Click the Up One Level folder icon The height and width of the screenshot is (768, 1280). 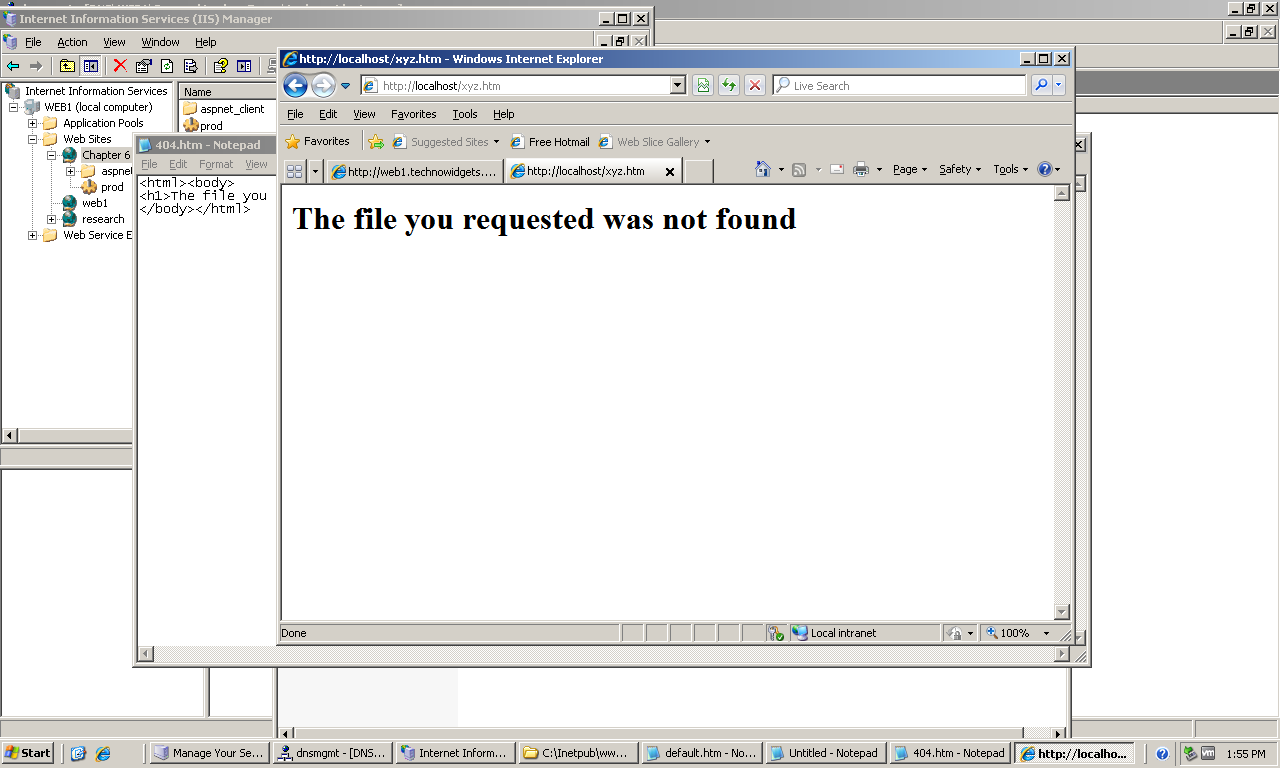point(67,66)
